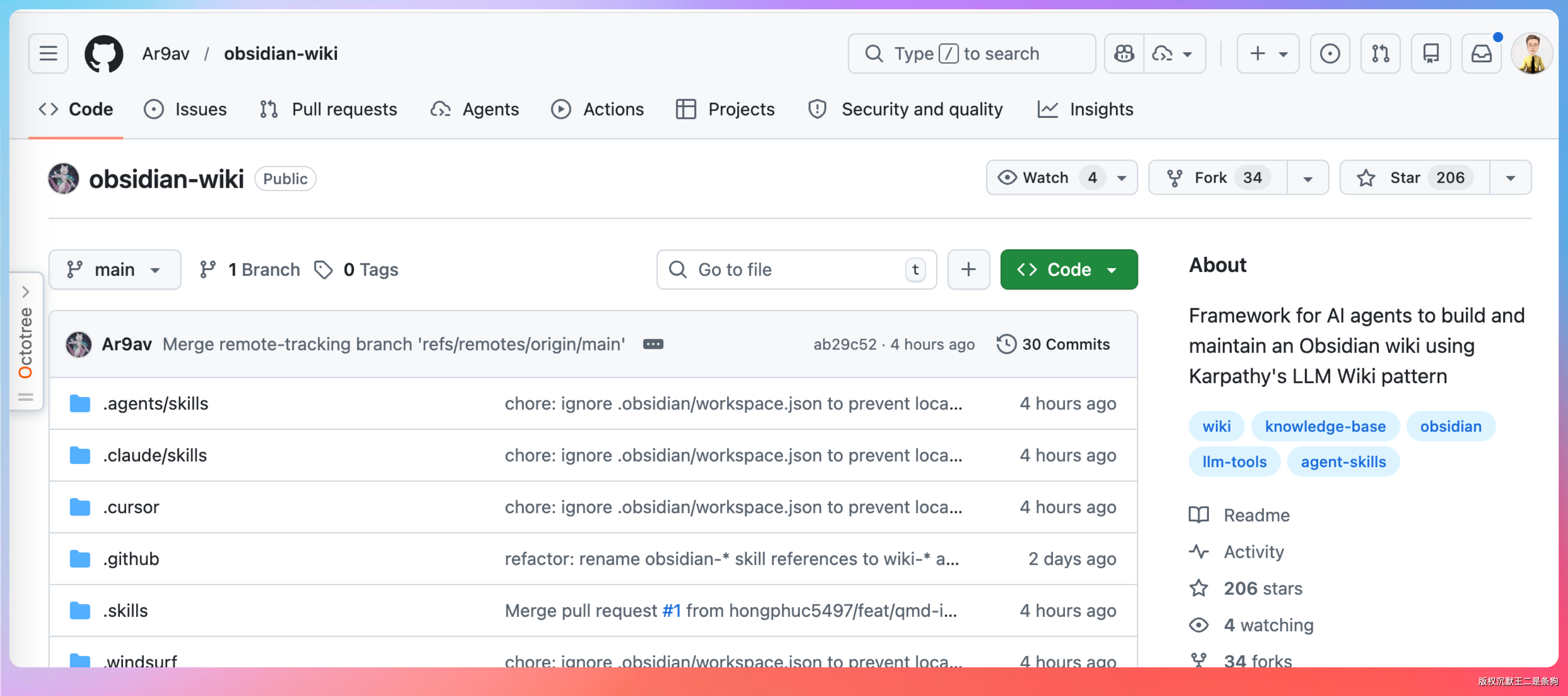Open the hamburger navigation menu
Image resolution: width=1568 pixels, height=696 pixels.
(48, 53)
